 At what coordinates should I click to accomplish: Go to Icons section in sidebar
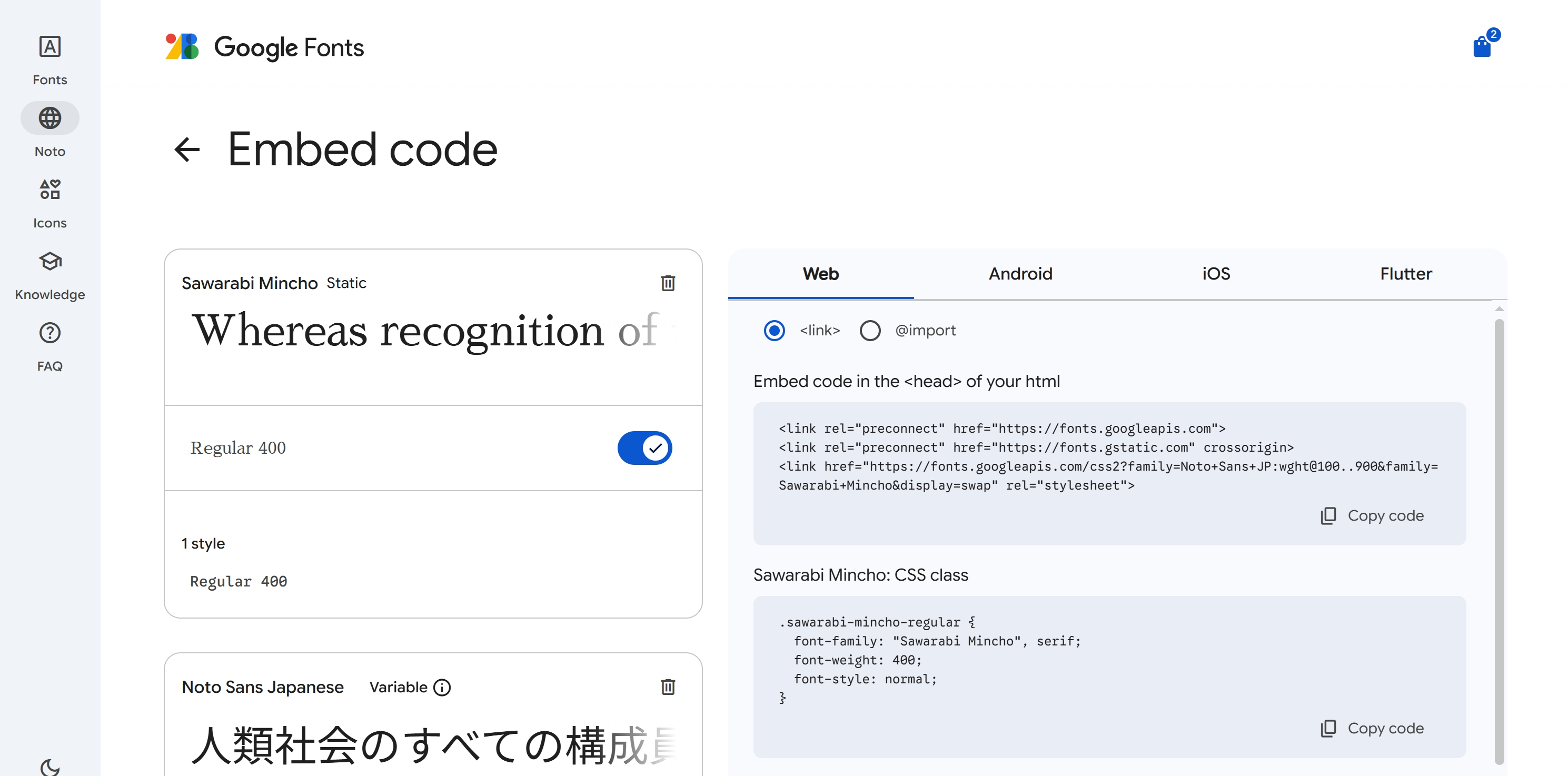[x=50, y=203]
